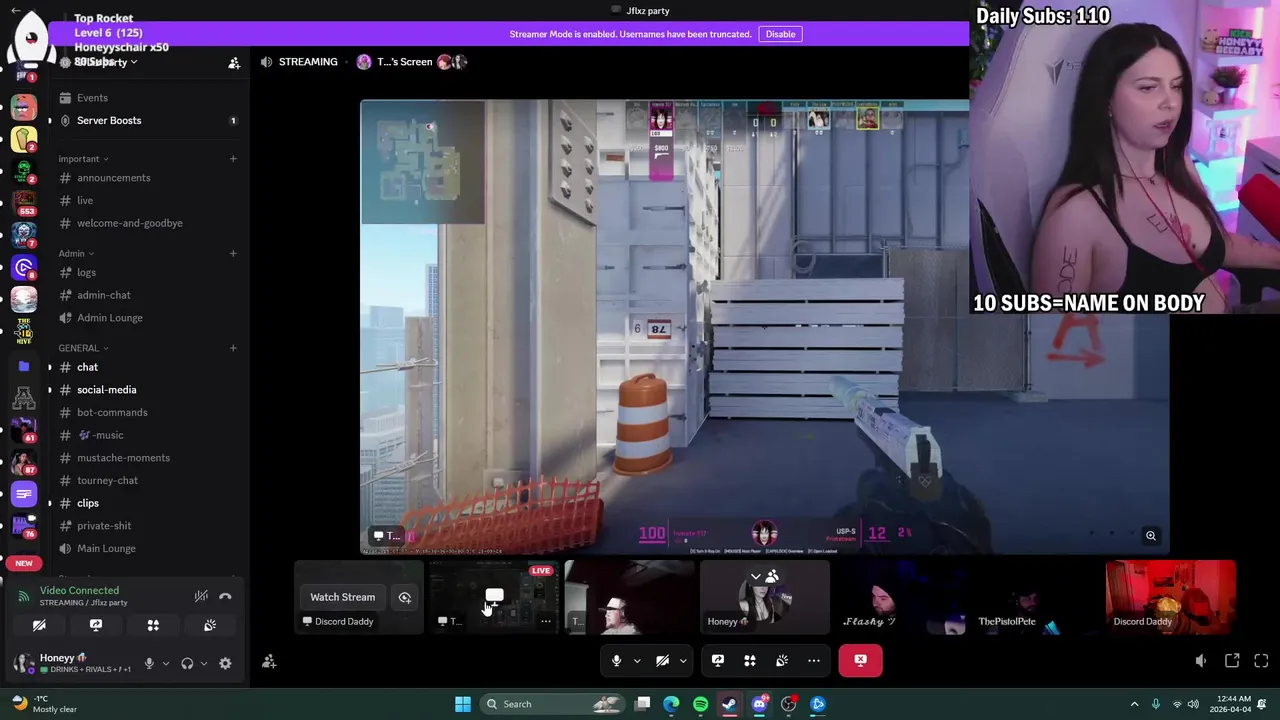
Task: Click add stream icon beside Watch Stream
Action: point(405,597)
